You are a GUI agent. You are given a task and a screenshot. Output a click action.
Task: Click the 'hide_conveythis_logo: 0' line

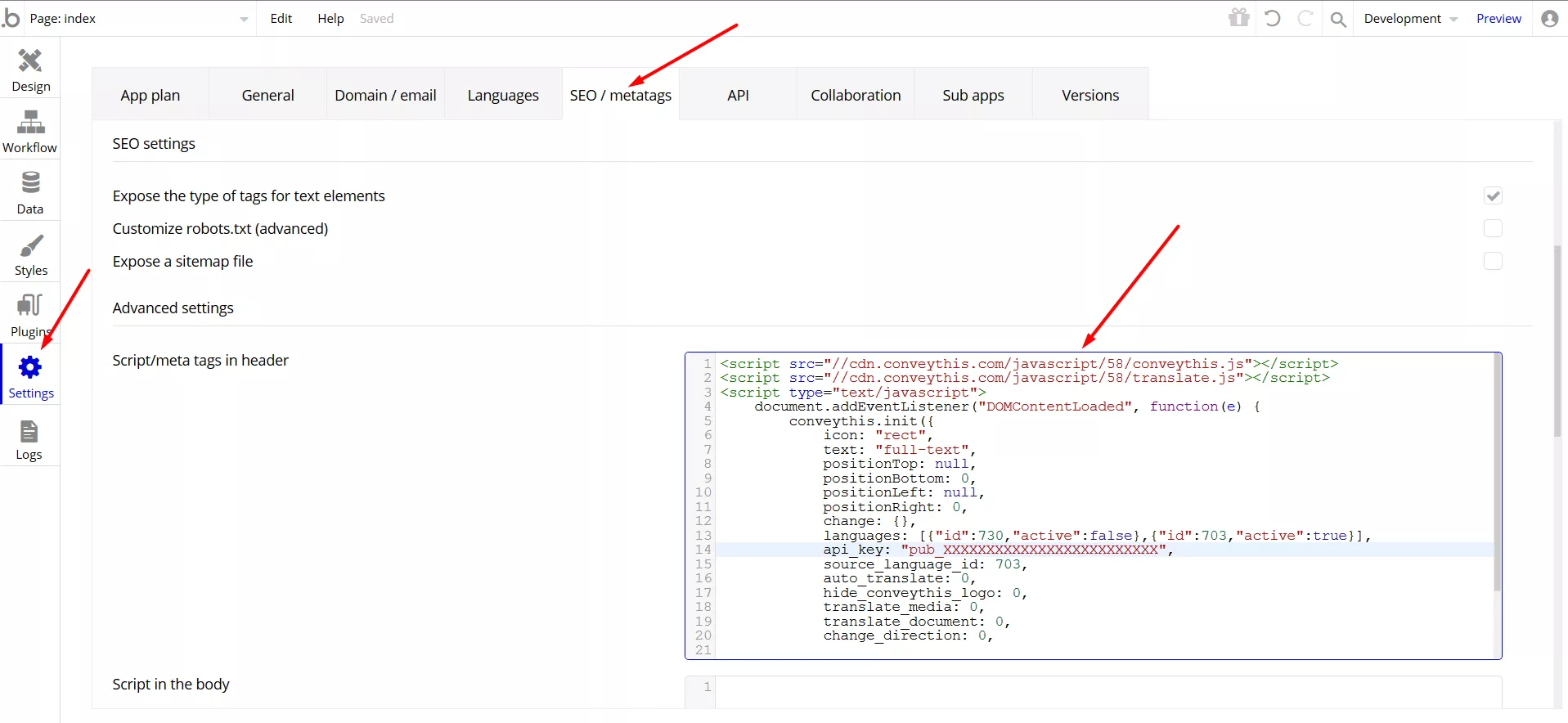pyautogui.click(x=925, y=593)
